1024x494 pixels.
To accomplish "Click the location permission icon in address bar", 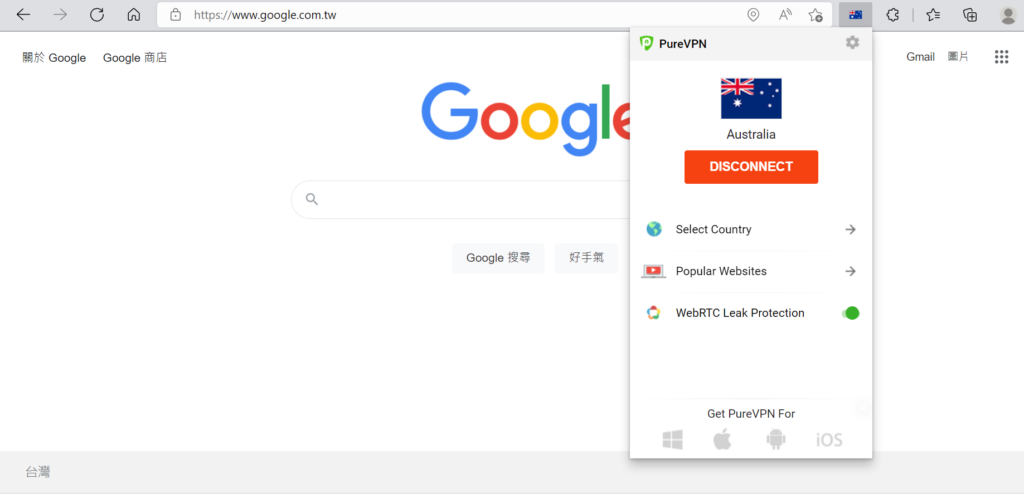I will [753, 14].
